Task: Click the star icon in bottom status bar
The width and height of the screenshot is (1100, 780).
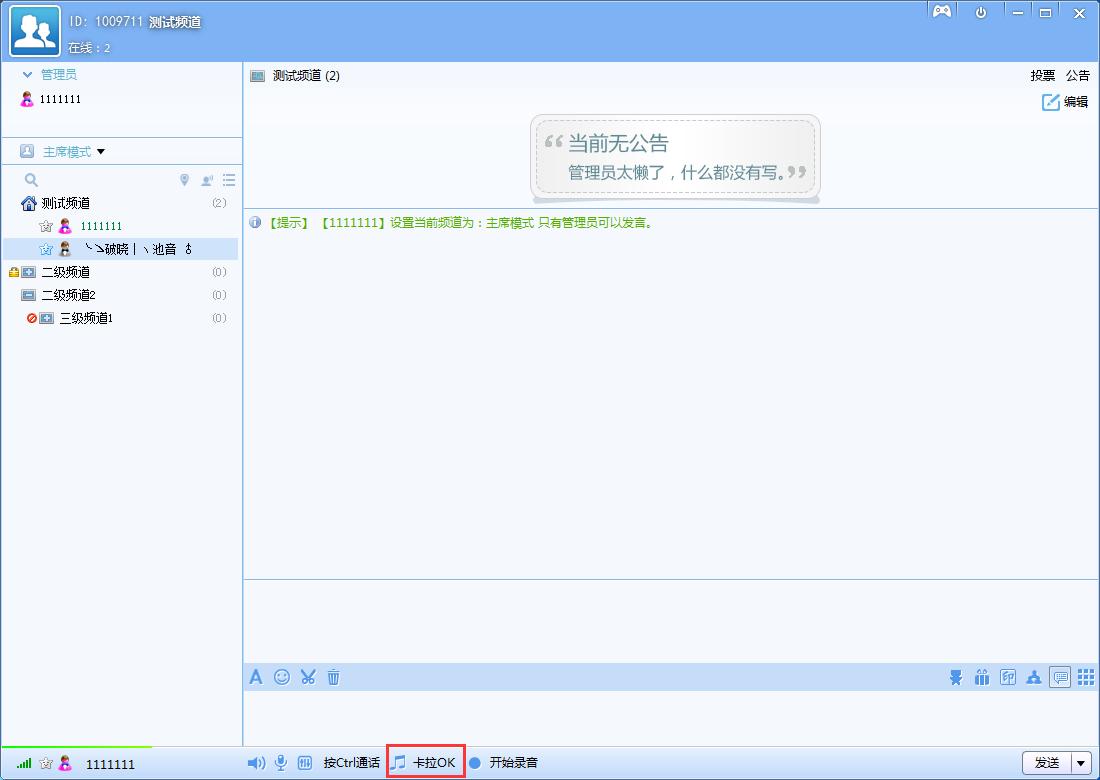Action: pyautogui.click(x=46, y=763)
